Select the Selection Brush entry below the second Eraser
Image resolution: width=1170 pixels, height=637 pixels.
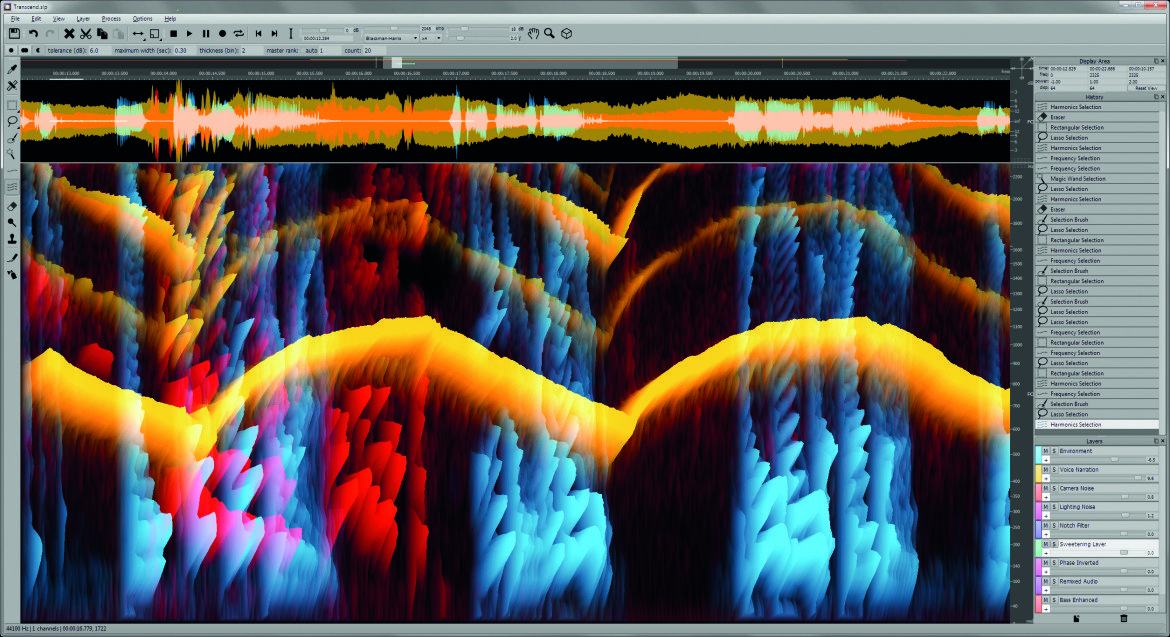point(1097,220)
